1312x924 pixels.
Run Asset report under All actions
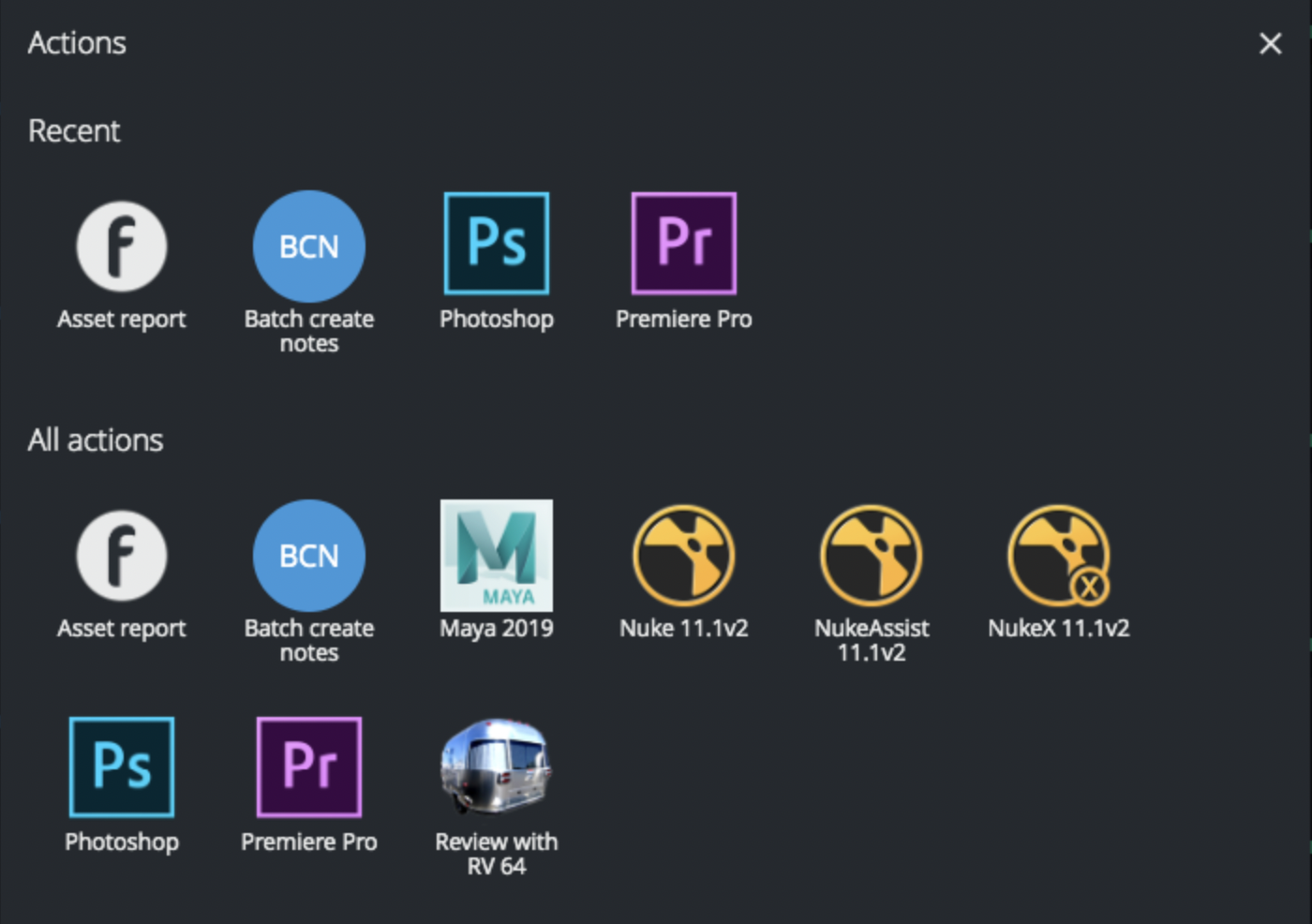pyautogui.click(x=121, y=555)
